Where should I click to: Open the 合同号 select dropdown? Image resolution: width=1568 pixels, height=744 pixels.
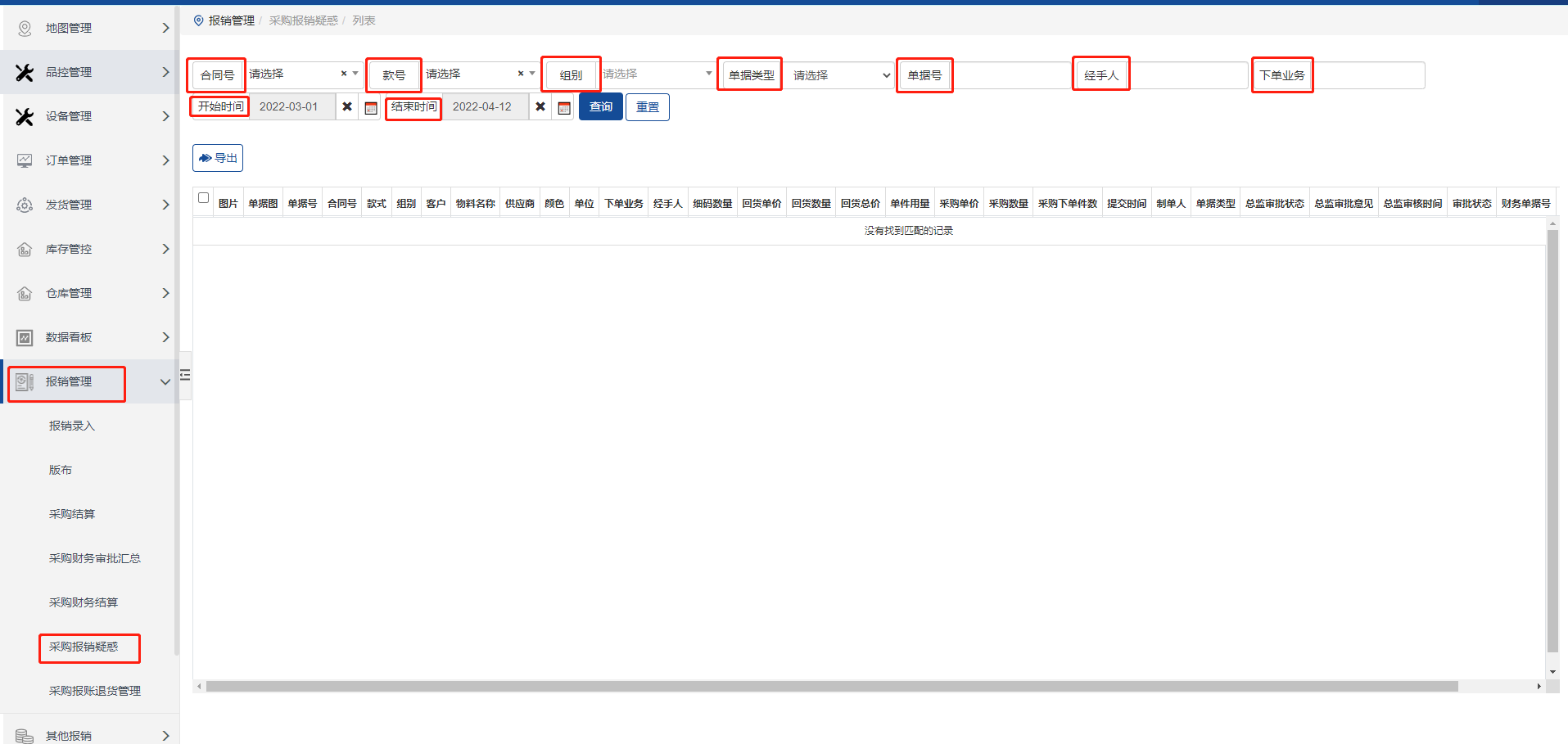(300, 74)
